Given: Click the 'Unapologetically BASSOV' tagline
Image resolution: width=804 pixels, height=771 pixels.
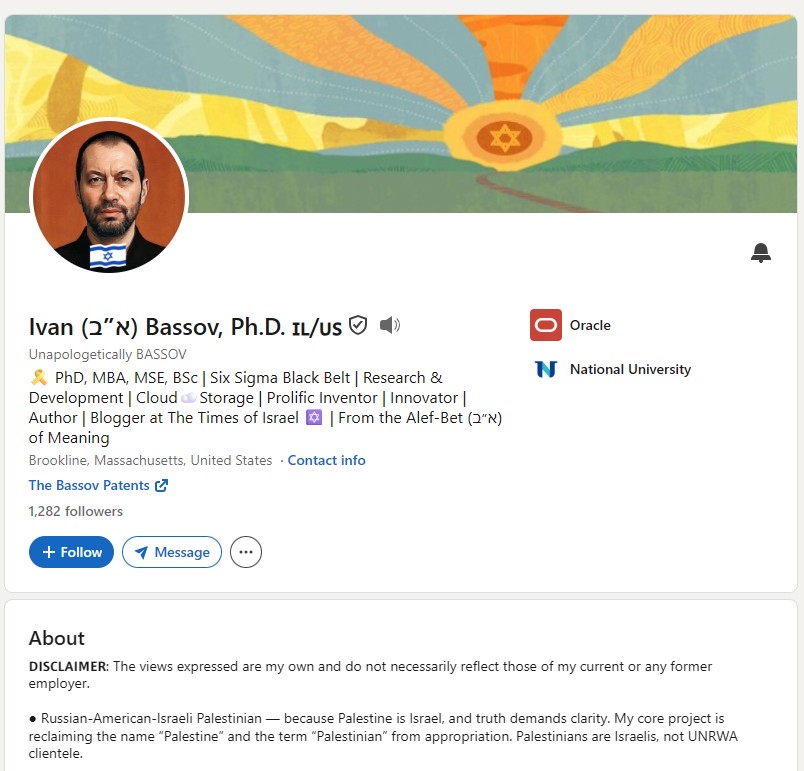Looking at the screenshot, I should (x=108, y=354).
